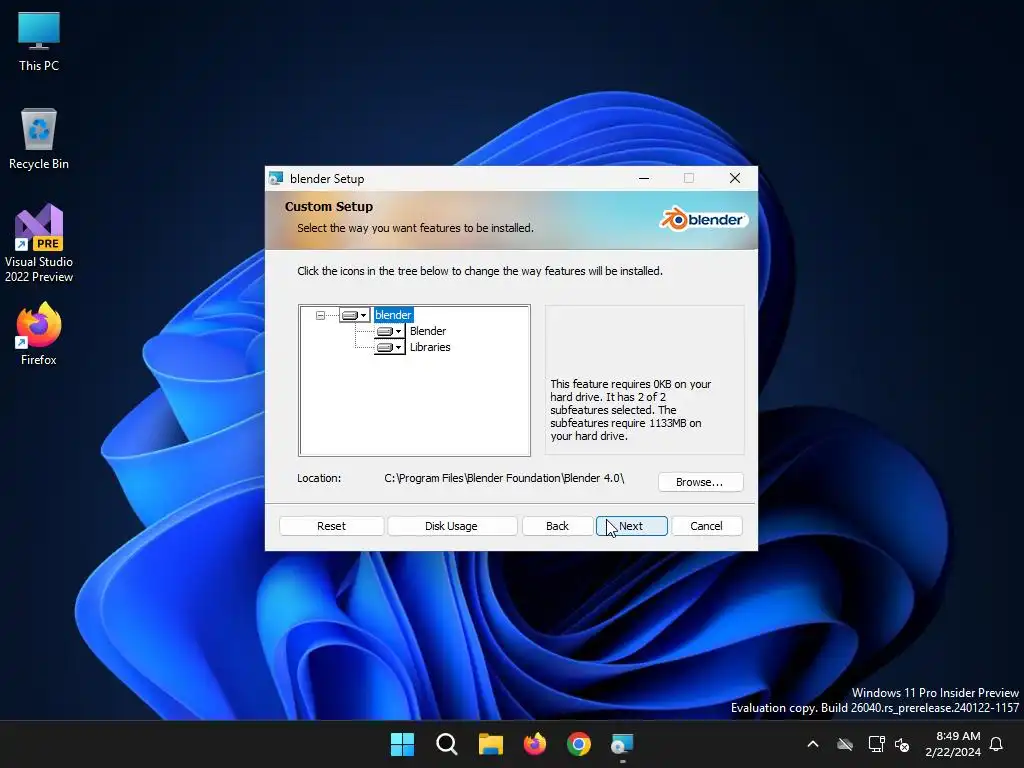Open taskbar Search
This screenshot has width=1024, height=768.
[x=447, y=744]
